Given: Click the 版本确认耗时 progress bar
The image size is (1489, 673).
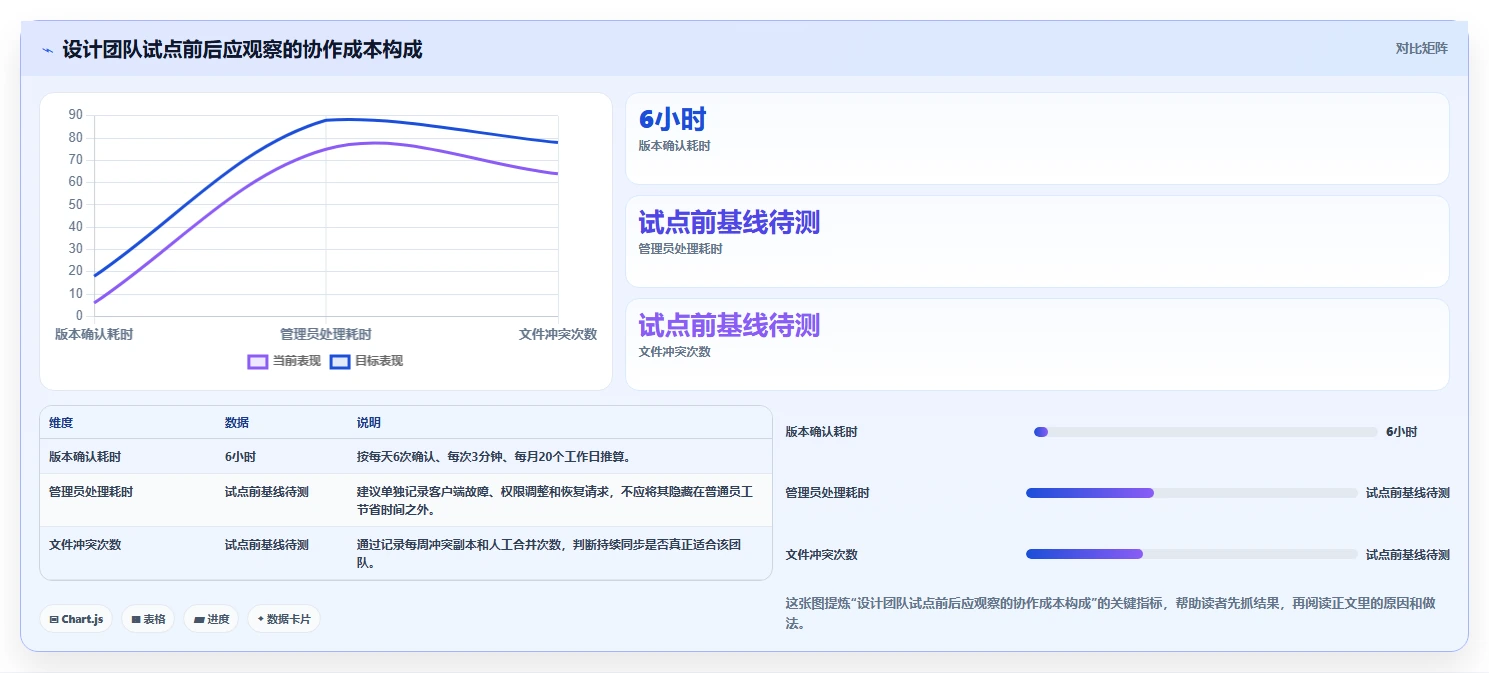Looking at the screenshot, I should [x=1206, y=432].
